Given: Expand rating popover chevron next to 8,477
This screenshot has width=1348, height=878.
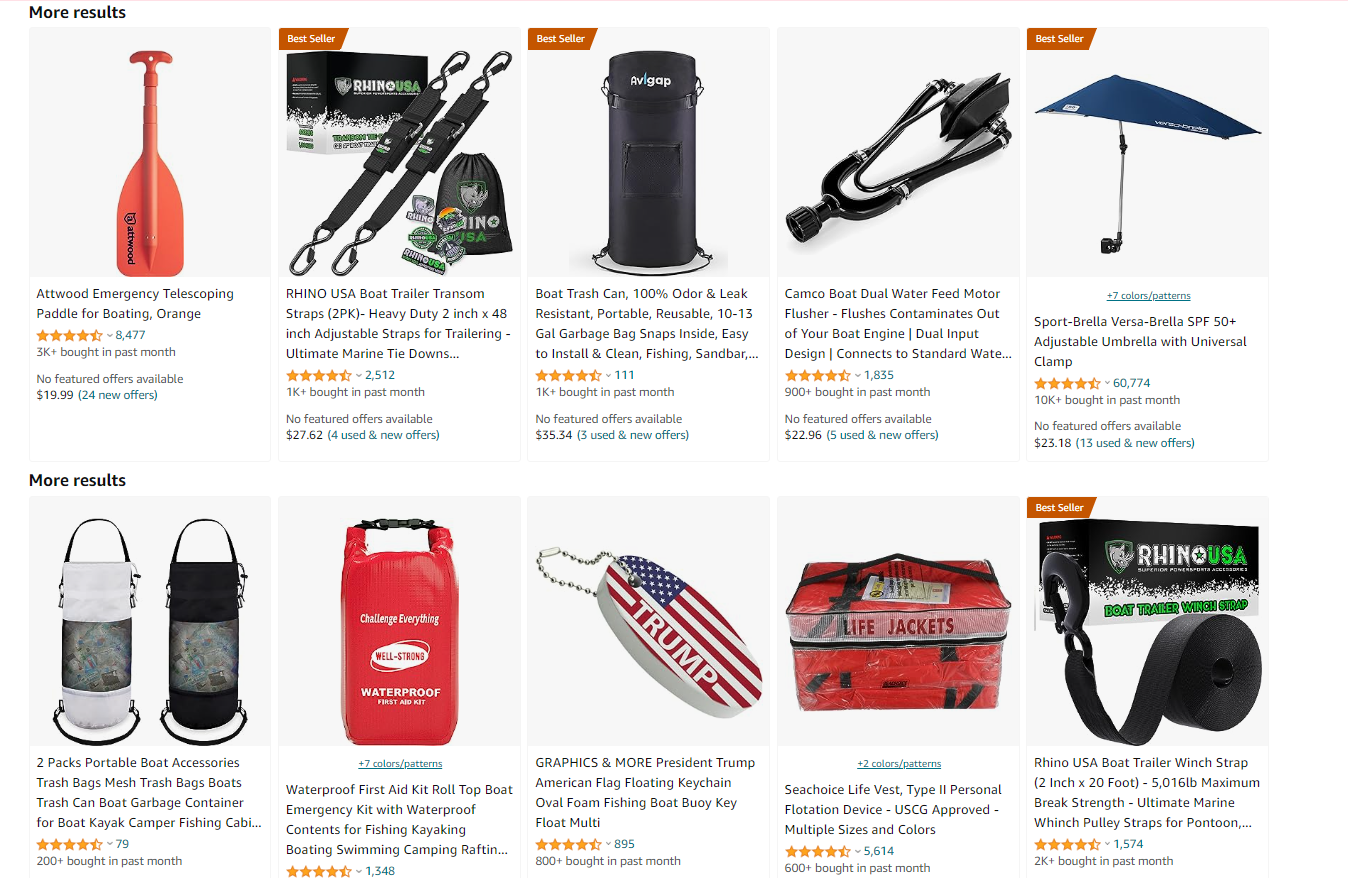Looking at the screenshot, I should click(109, 336).
